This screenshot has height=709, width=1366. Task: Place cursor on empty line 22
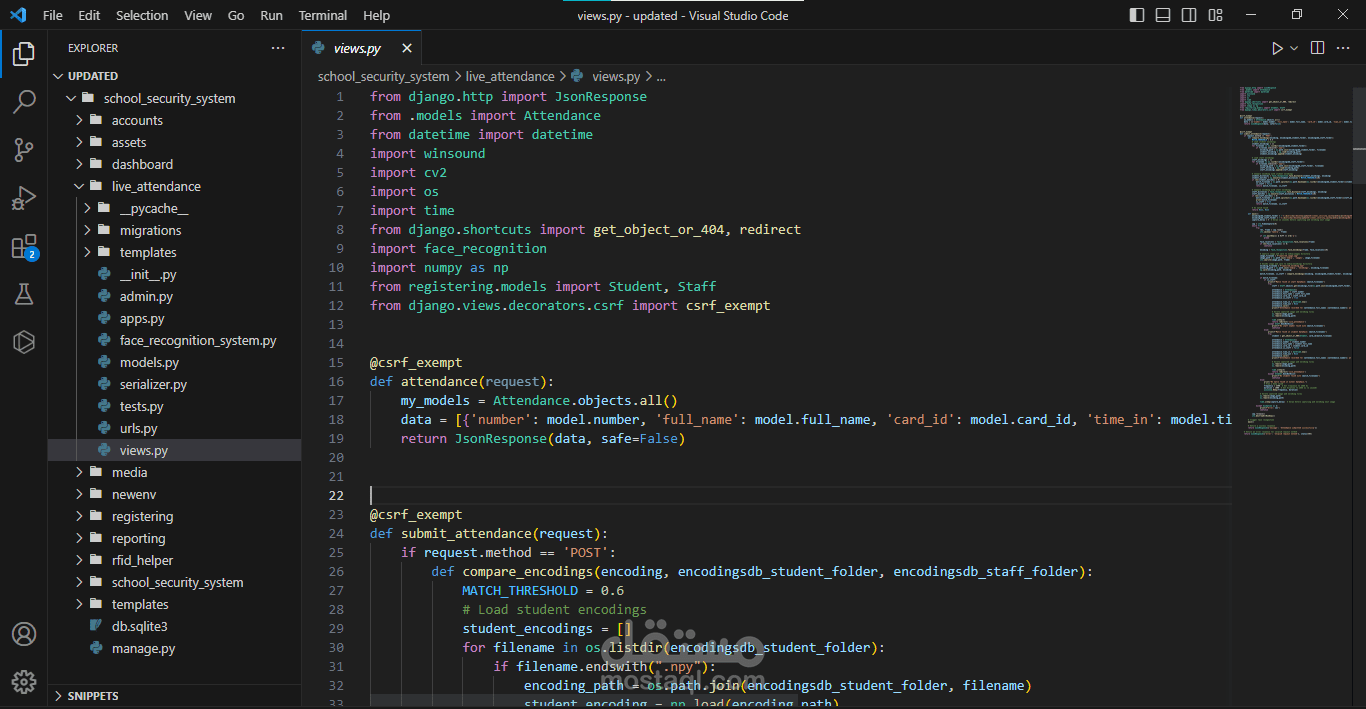[x=800, y=495]
